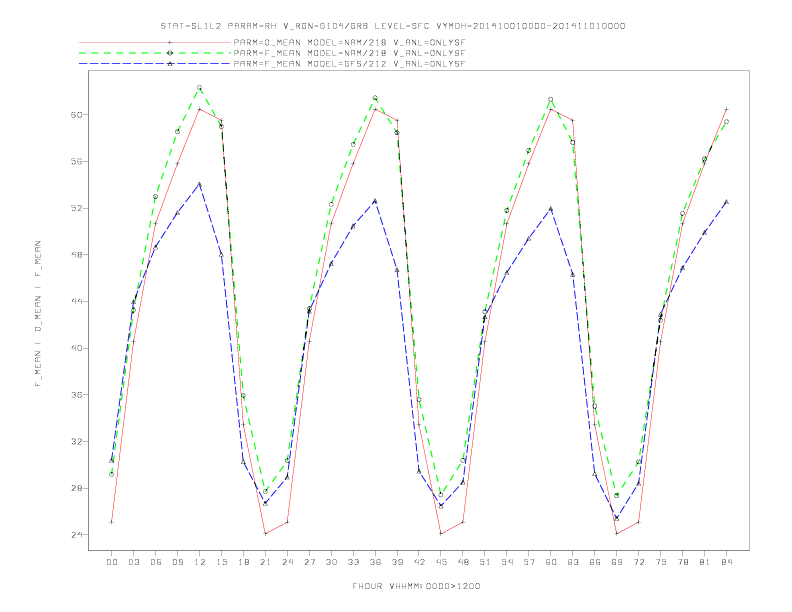Image resolution: width=792 pixels, height=612 pixels.
Task: Click the x-axis forecast hour label 45
Action: point(441,562)
